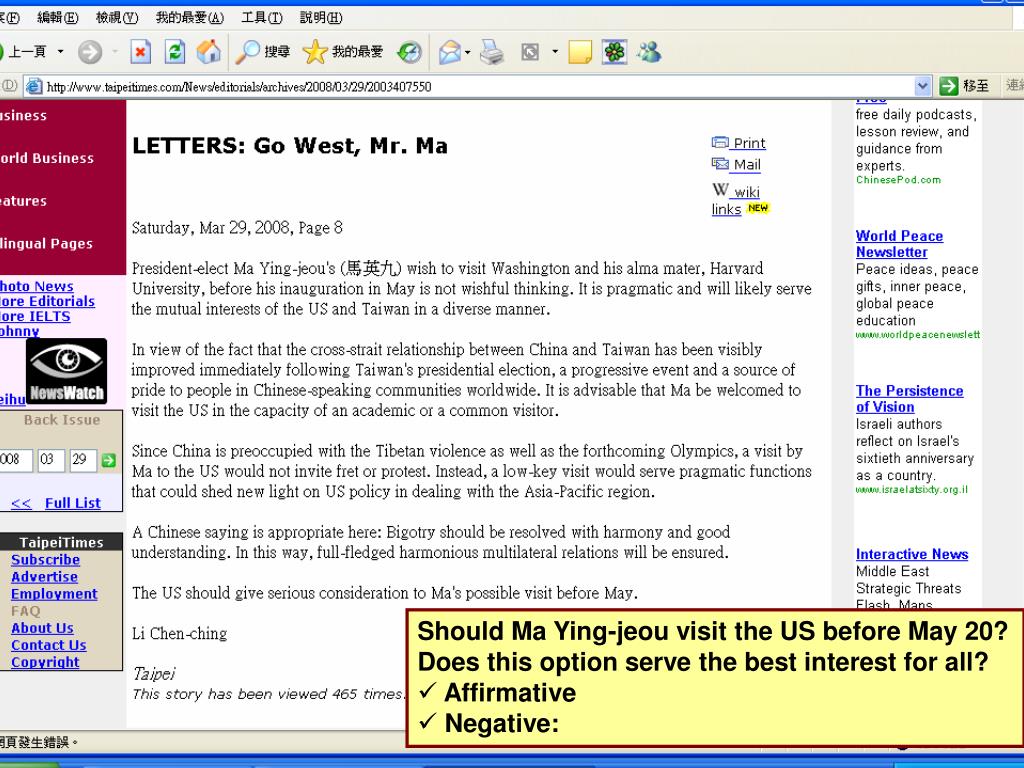Image resolution: width=1024 pixels, height=768 pixels.
Task: Open the Features section in sidebar
Action: (24, 201)
